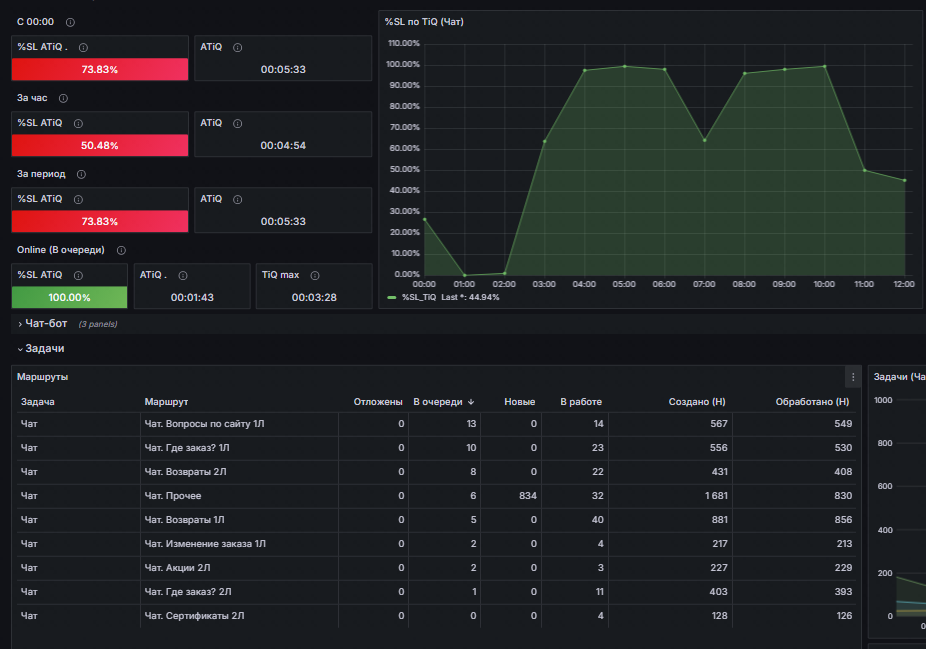926x649 pixels.
Task: Sort table by 'Маршрут' column header
Action: [x=167, y=402]
